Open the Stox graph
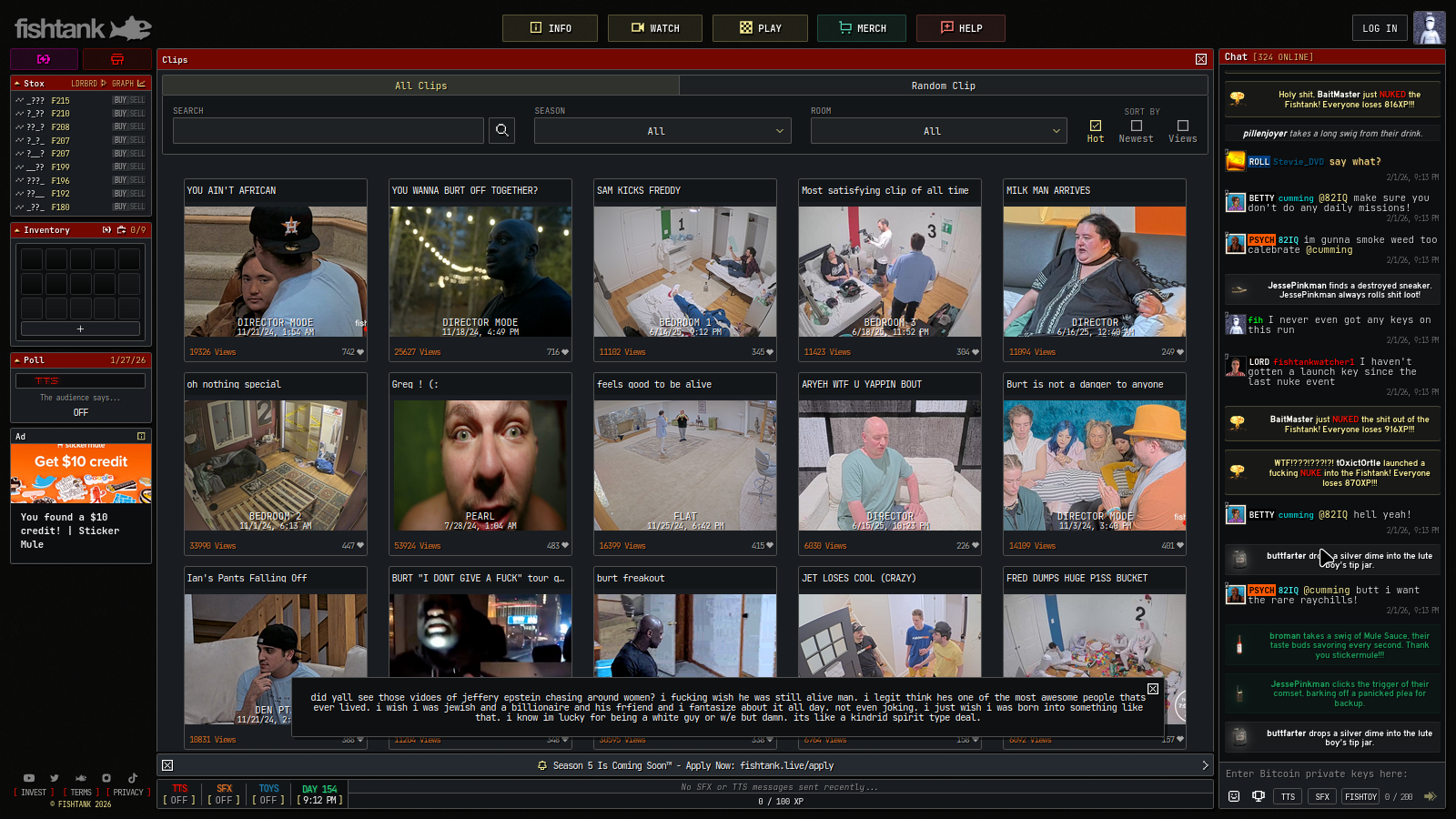The height and width of the screenshot is (819, 1456). point(128,83)
